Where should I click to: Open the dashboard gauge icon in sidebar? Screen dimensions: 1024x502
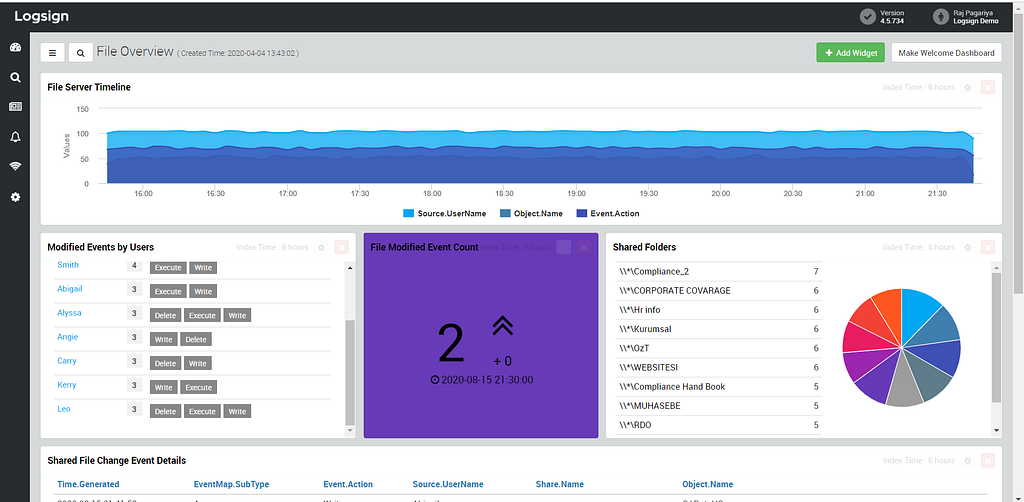15,47
